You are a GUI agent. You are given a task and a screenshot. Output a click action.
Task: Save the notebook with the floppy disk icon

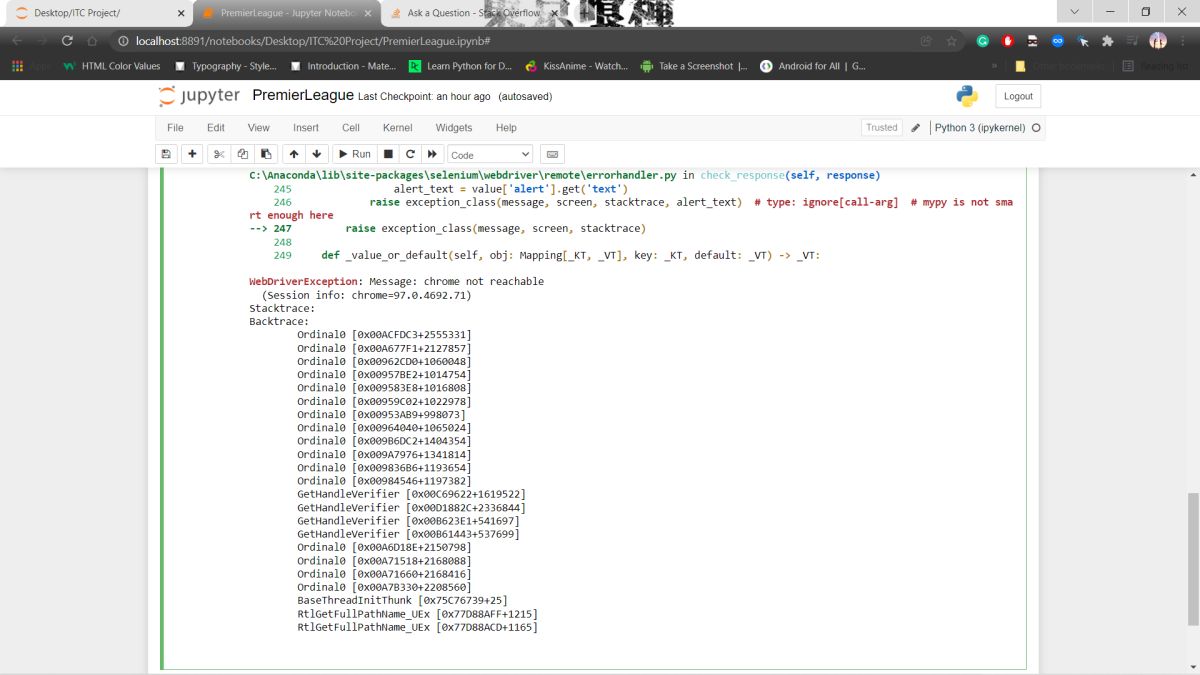pos(166,154)
